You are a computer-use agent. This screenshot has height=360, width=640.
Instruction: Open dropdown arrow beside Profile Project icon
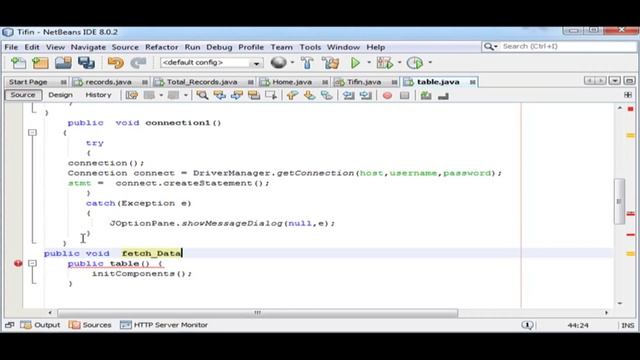(430, 62)
